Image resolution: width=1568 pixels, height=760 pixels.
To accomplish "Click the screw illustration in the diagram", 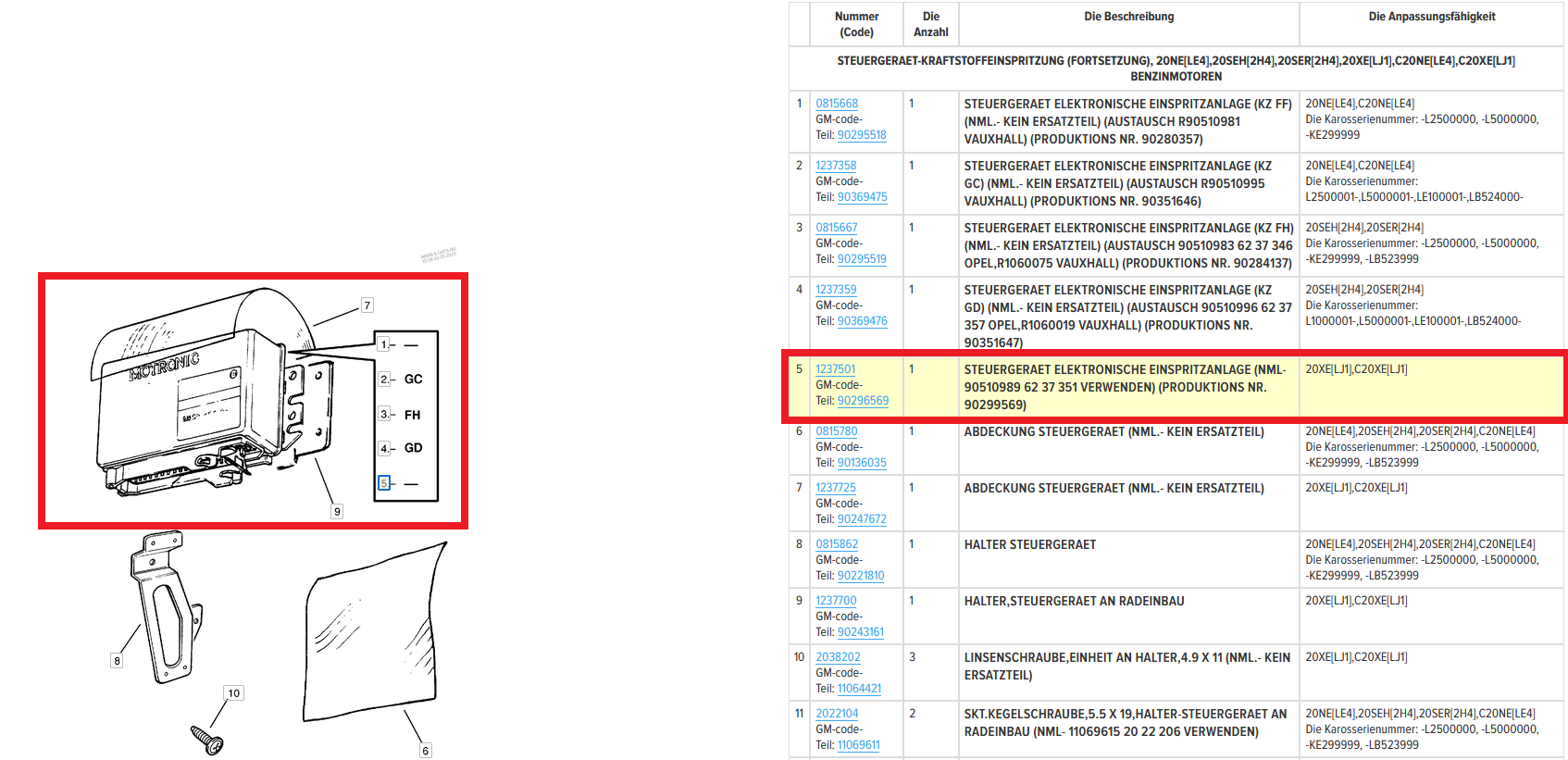I will point(207,740).
